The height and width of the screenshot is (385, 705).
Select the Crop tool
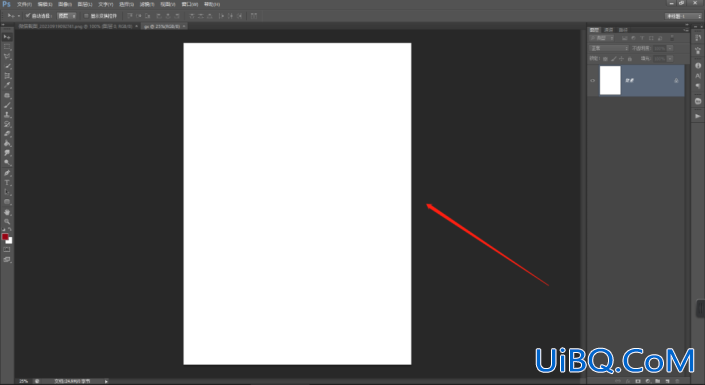click(7, 76)
